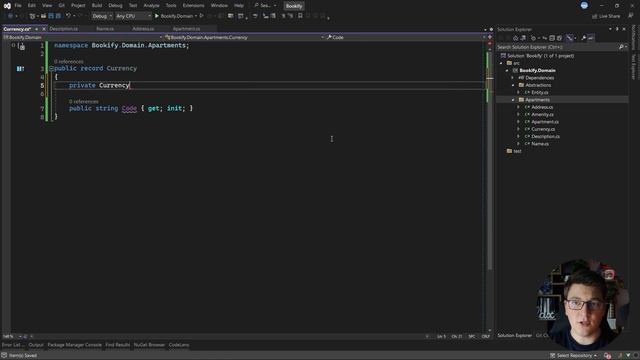This screenshot has height=360, width=640.
Task: Open Description.cs in Solution Explorer
Action: click(545, 137)
